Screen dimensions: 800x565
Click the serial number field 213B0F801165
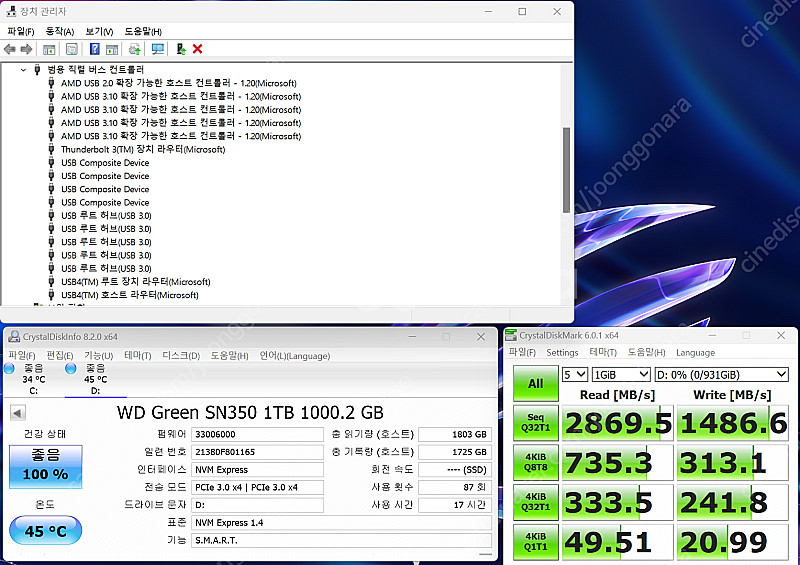coord(257,452)
